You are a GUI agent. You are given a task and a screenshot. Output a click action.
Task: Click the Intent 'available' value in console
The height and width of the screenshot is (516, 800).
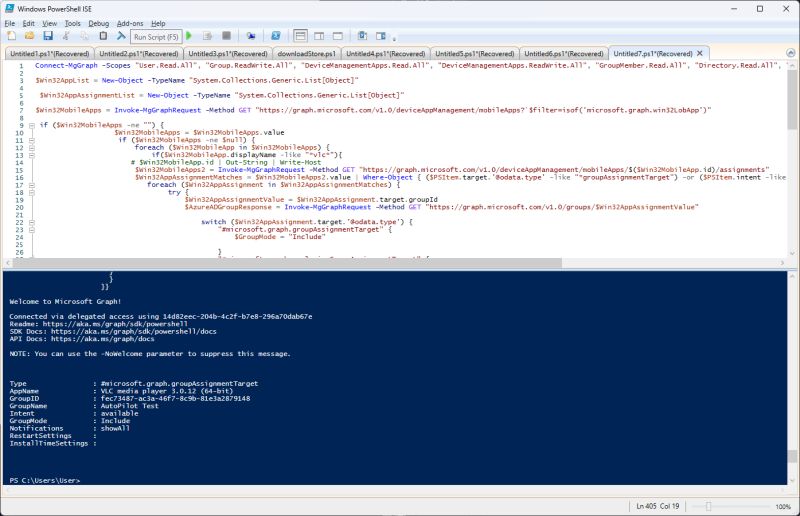click(x=119, y=413)
